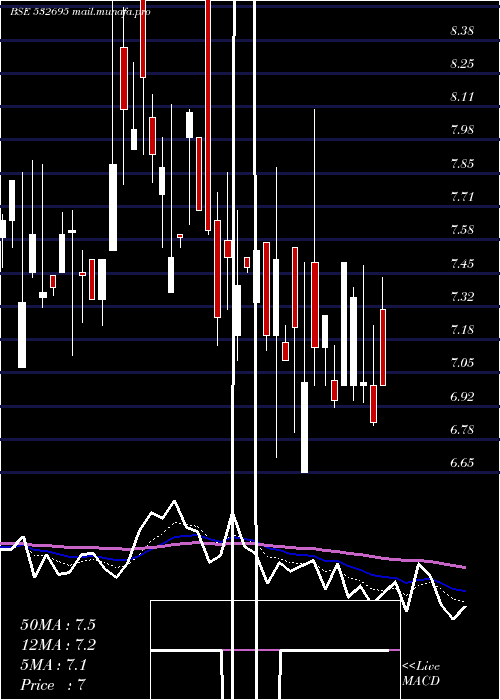Click the pink 50MA line end
500x700 pixels.
464,567
